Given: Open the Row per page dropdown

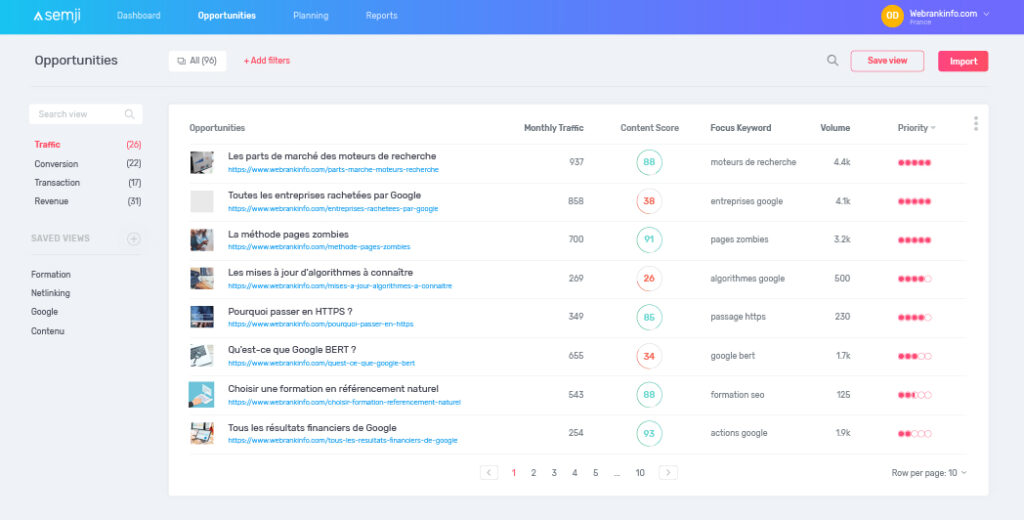Looking at the screenshot, I should tap(929, 473).
